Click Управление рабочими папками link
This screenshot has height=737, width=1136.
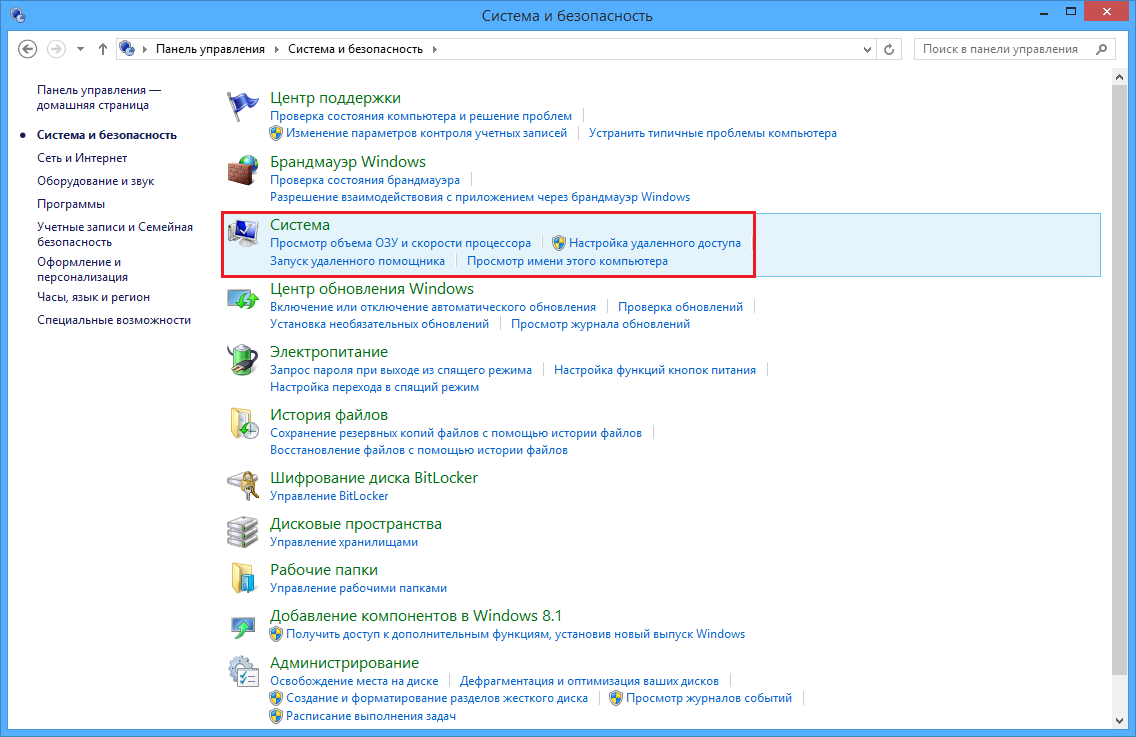tap(359, 588)
